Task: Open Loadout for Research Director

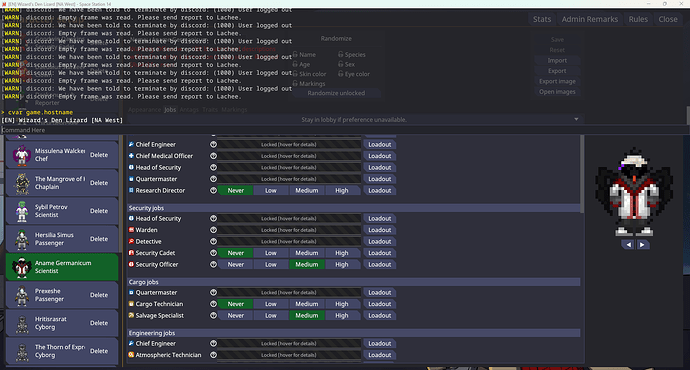Action: pos(380,190)
